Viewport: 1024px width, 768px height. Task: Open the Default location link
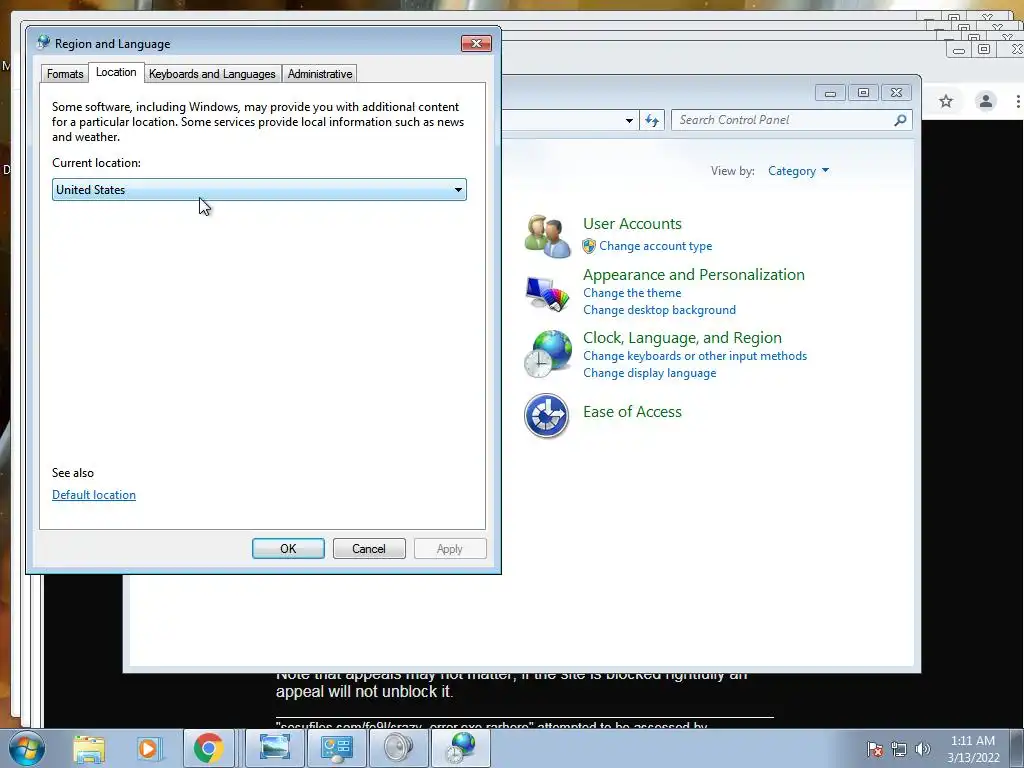pos(94,495)
